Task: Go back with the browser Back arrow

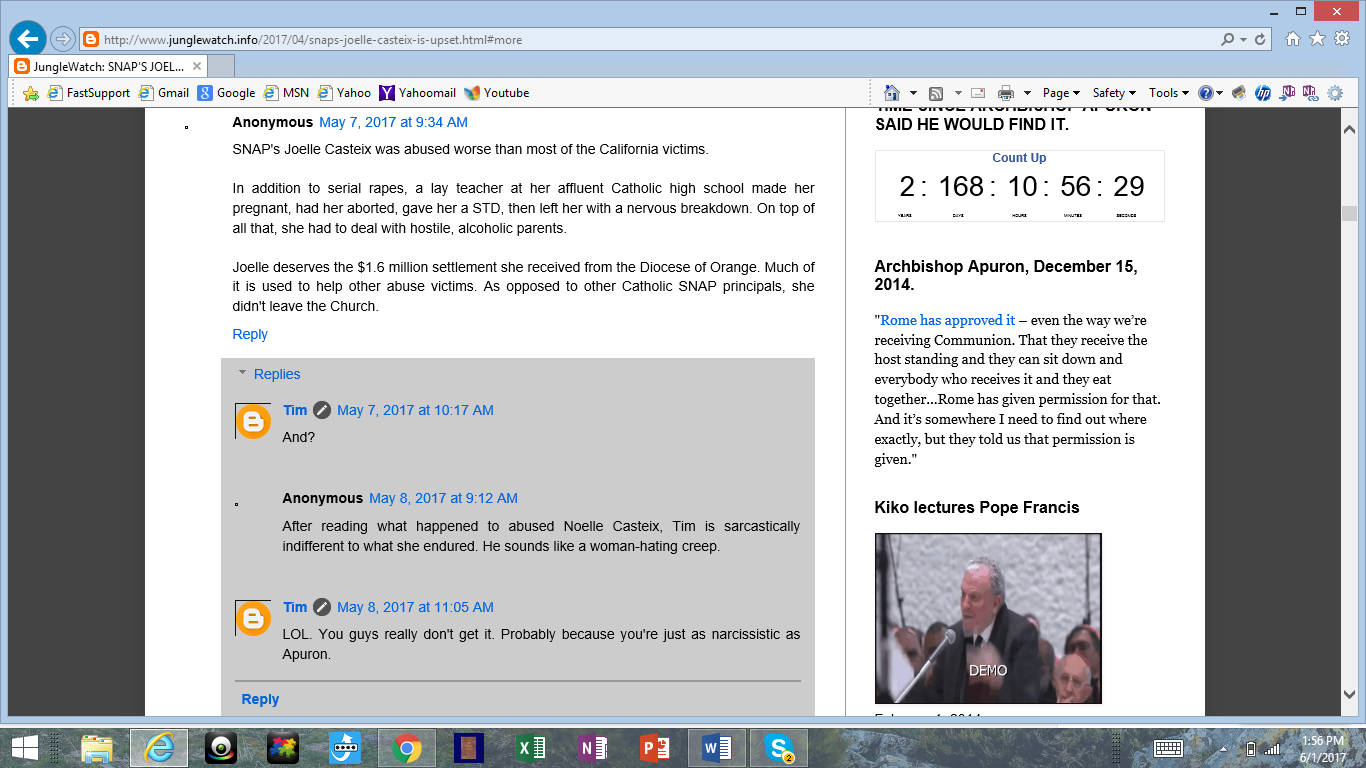Action: point(28,39)
